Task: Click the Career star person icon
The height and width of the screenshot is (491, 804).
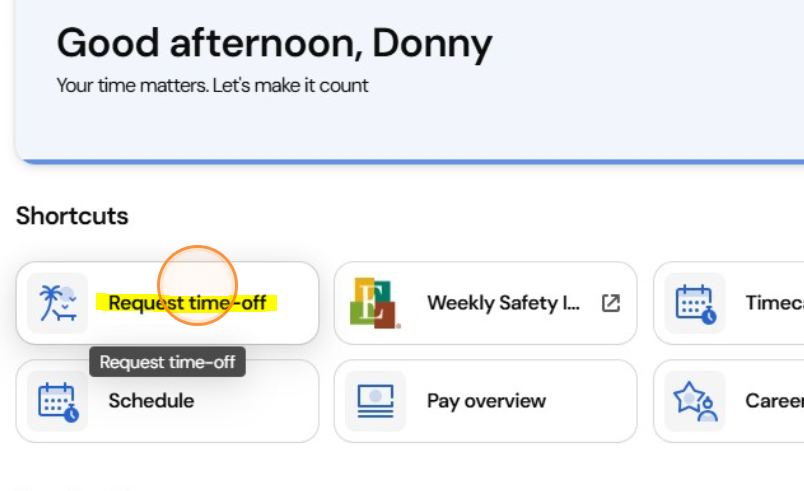Action: 695,401
